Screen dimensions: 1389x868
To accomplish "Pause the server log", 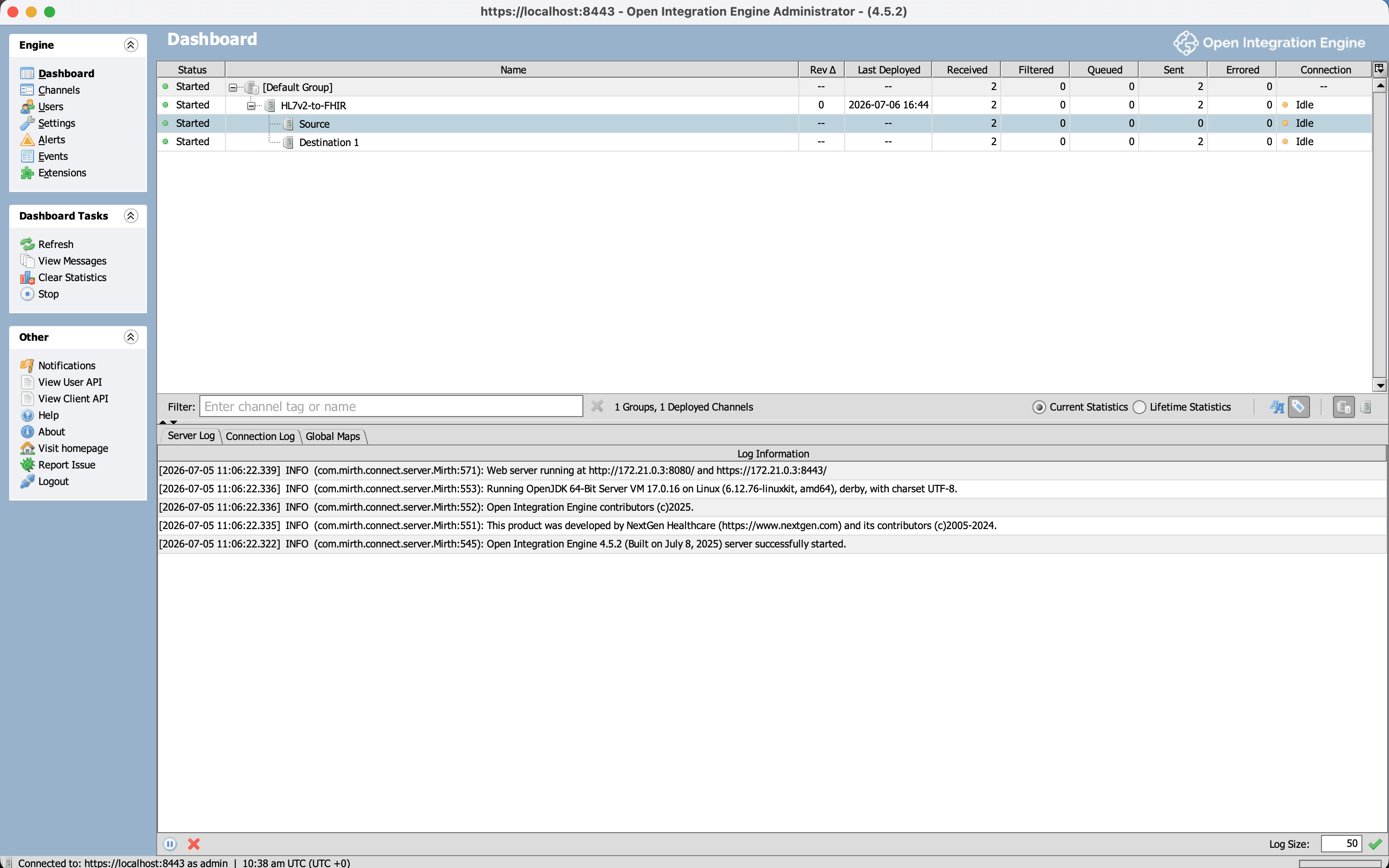I will 170,844.
